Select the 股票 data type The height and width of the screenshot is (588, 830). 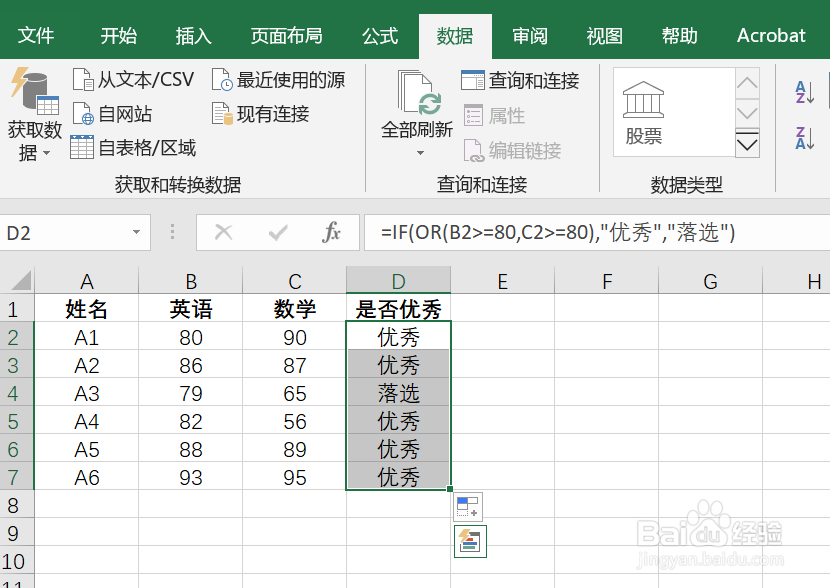(643, 113)
